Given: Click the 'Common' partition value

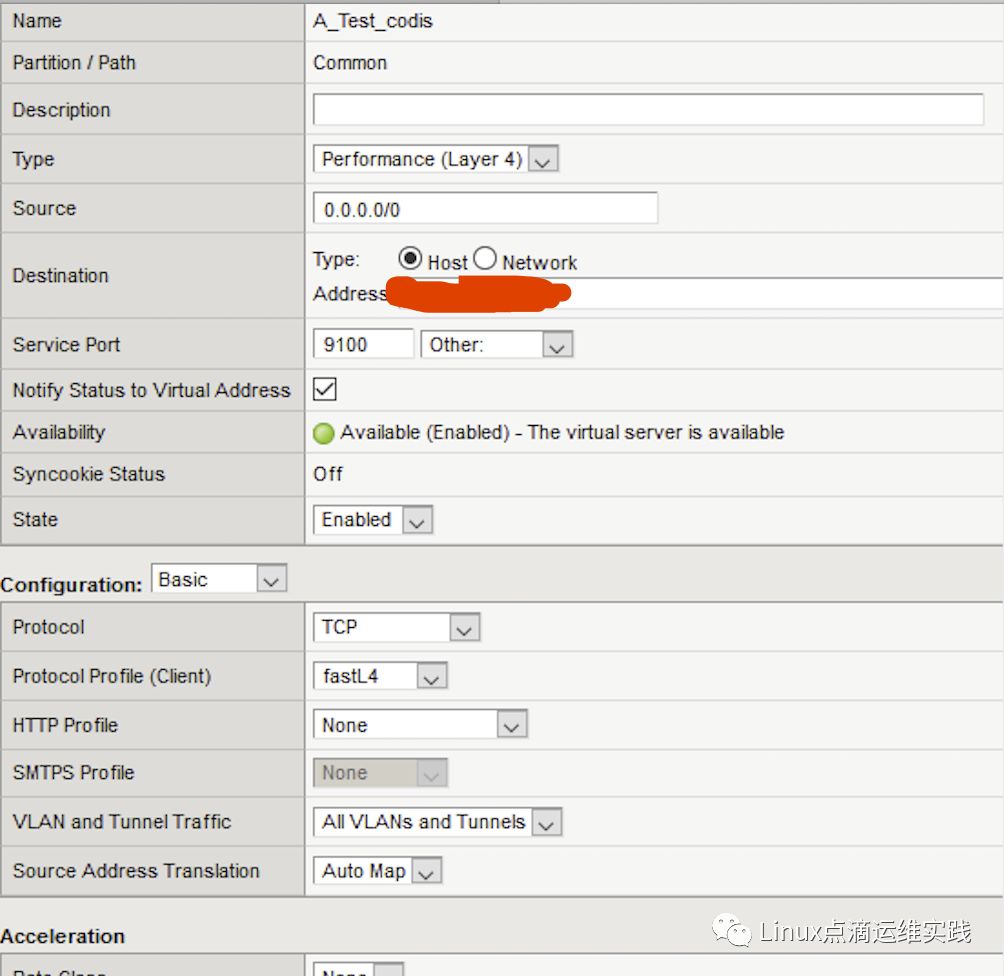Looking at the screenshot, I should point(350,63).
